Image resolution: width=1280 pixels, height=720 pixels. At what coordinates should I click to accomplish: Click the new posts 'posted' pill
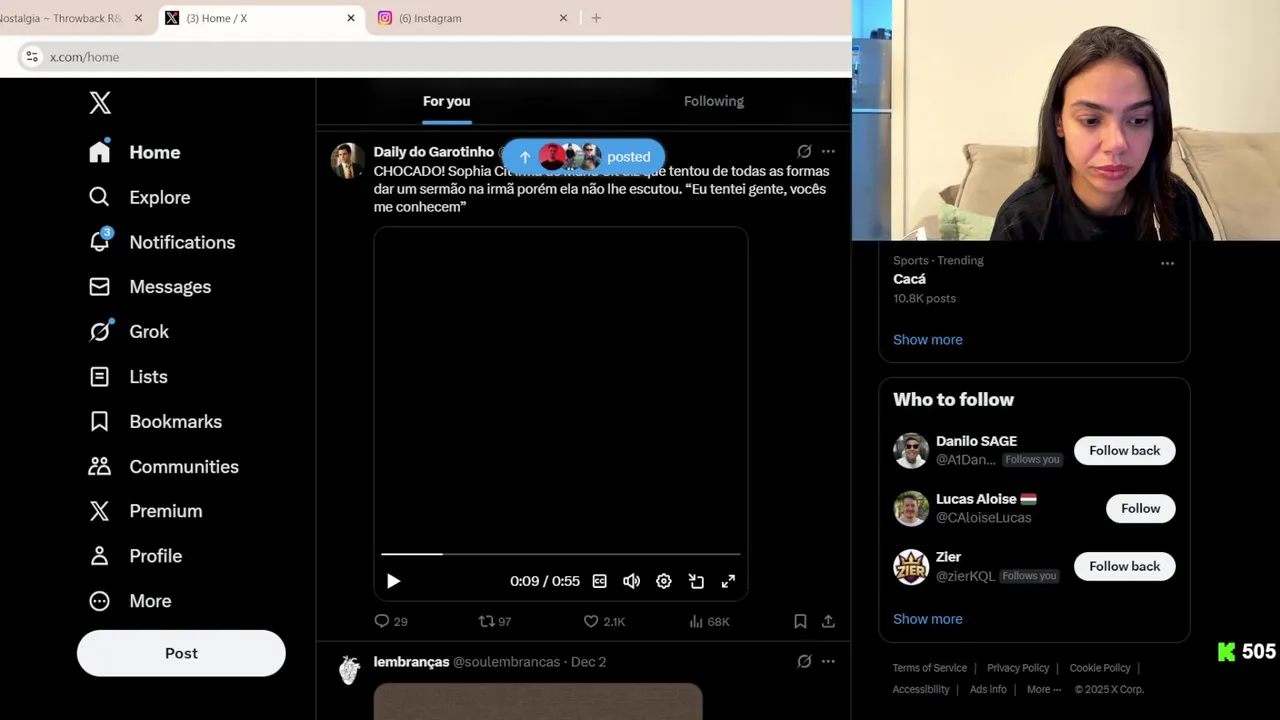(584, 156)
